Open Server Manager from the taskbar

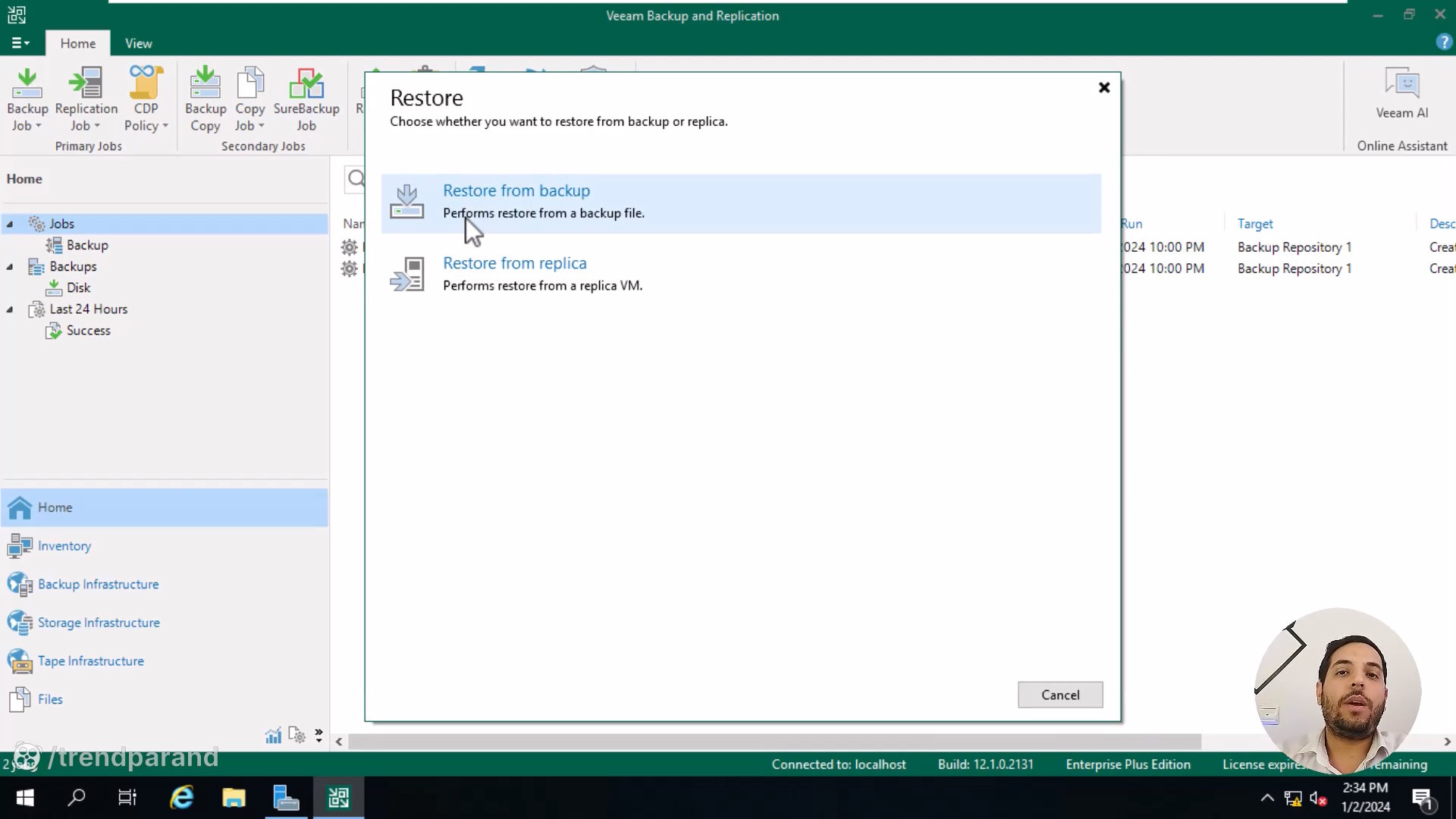pos(286,798)
